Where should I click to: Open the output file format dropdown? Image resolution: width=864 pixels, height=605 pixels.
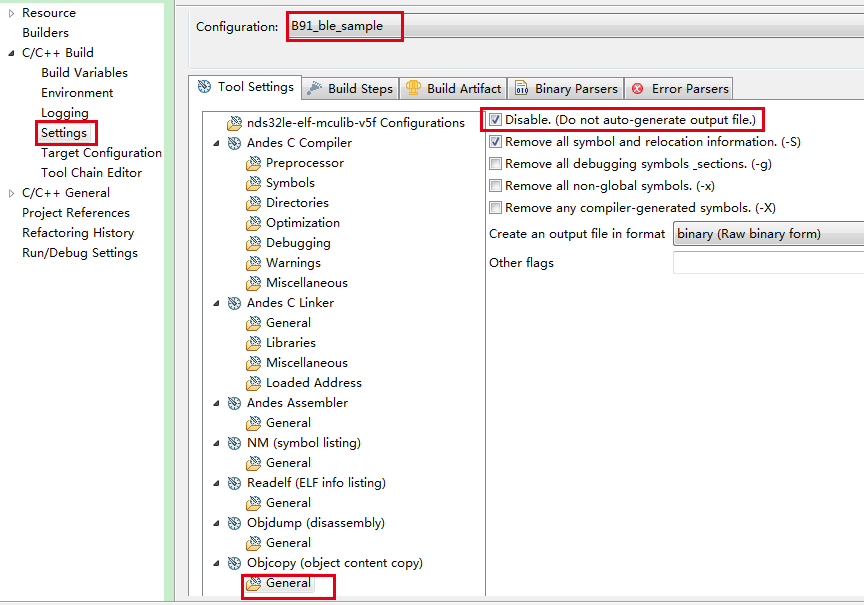tap(769, 234)
